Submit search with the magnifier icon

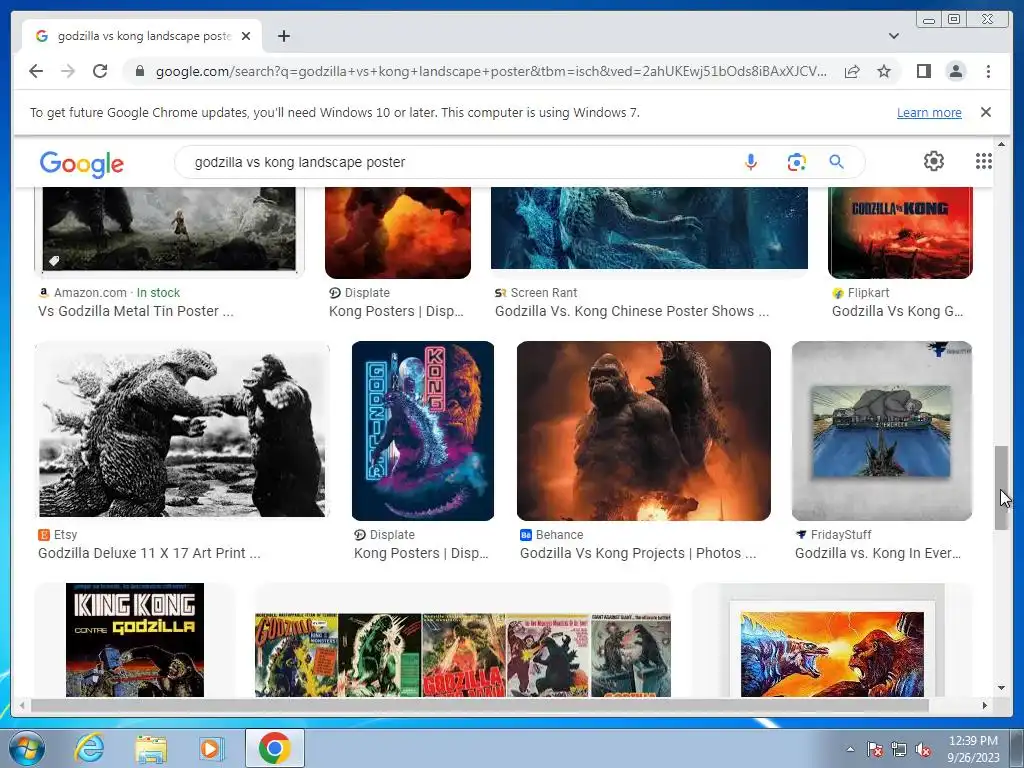pyautogui.click(x=836, y=162)
